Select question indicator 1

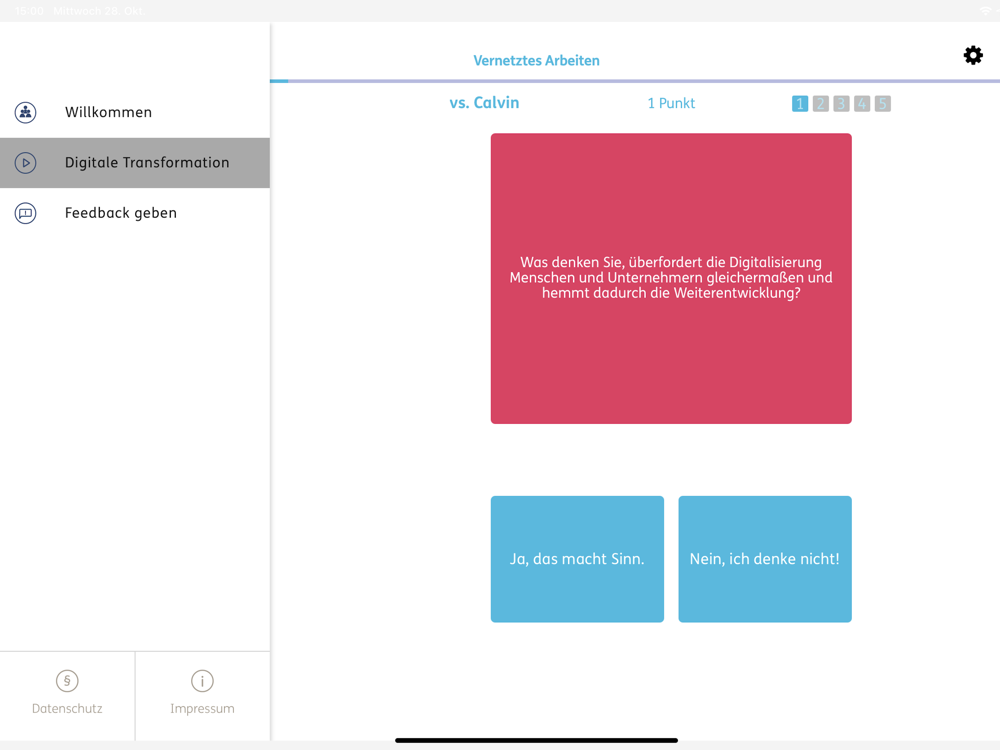pos(800,104)
